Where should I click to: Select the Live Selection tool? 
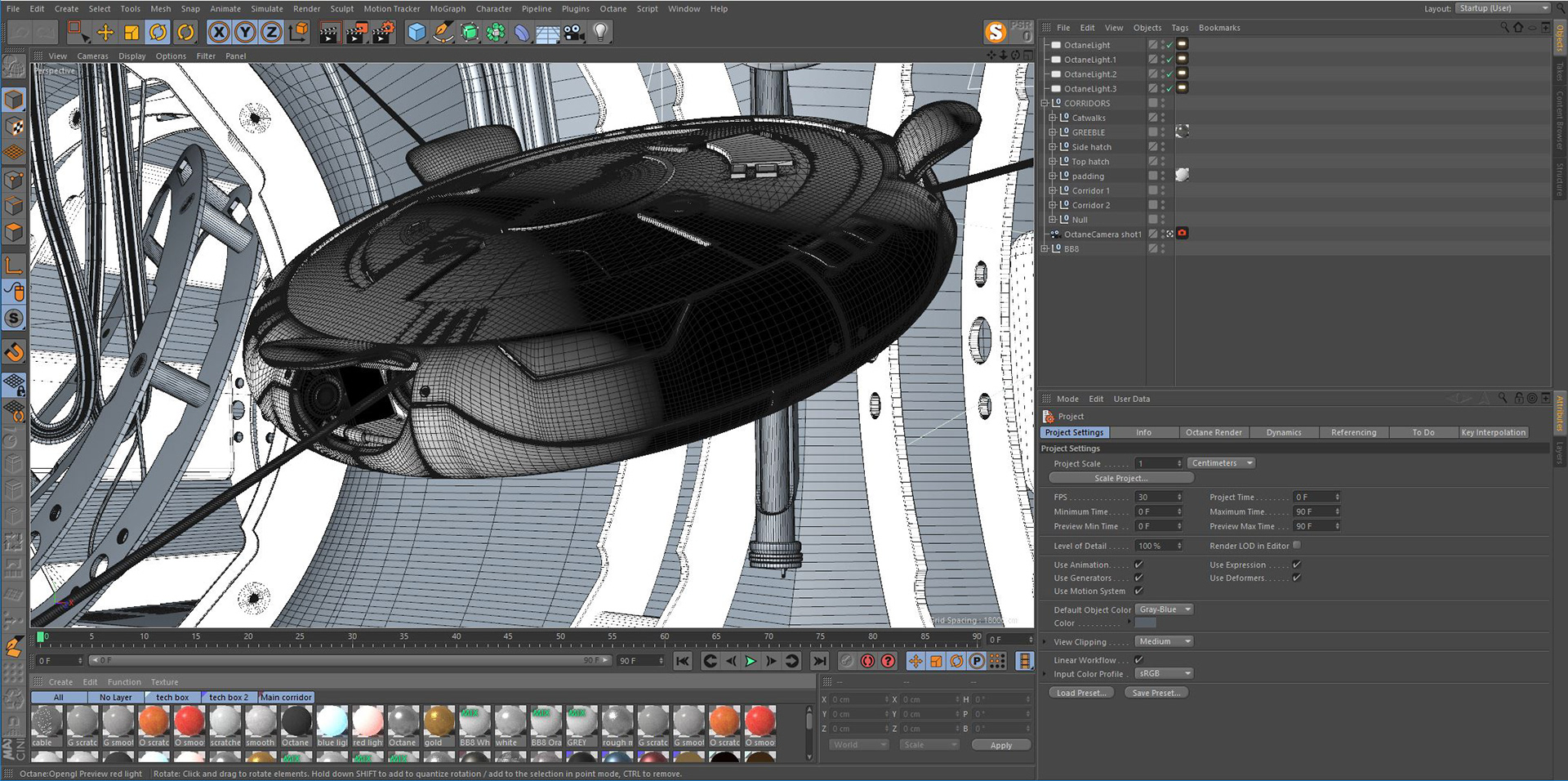point(78,33)
